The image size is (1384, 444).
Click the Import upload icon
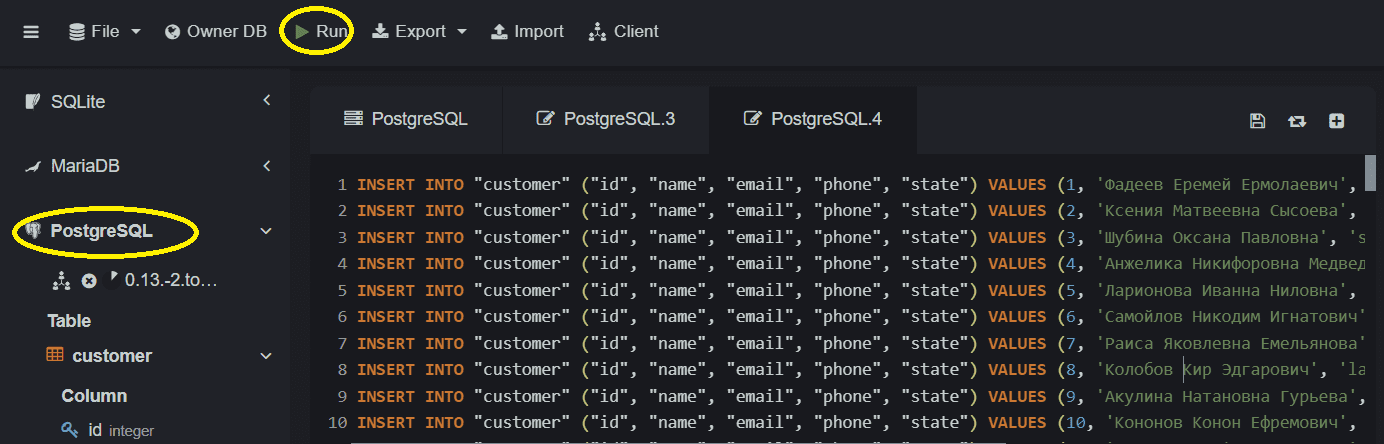coord(499,32)
